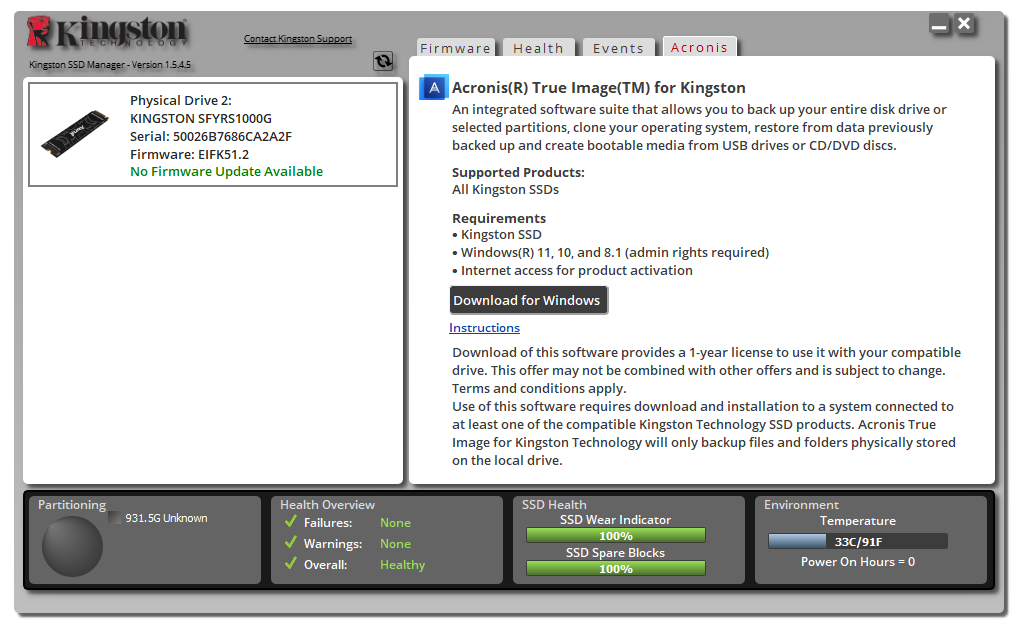Click the SSD Wear Indicator 100% bar
The image size is (1024, 632).
(x=615, y=535)
